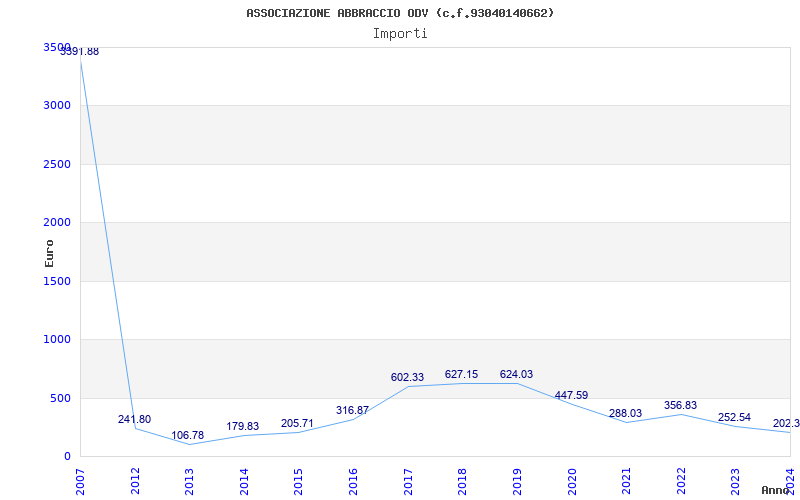Select the 106.78 data label
This screenshot has width=800, height=500.
tap(187, 435)
